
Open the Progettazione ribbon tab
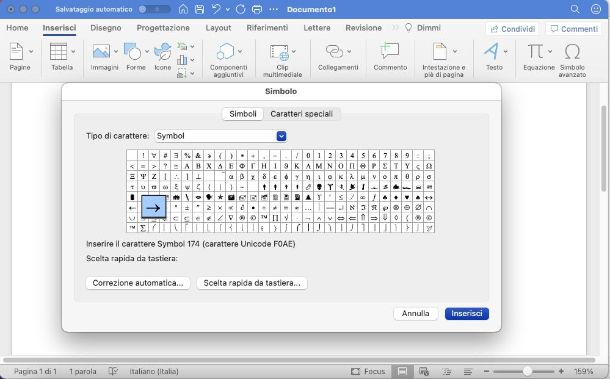pos(163,28)
